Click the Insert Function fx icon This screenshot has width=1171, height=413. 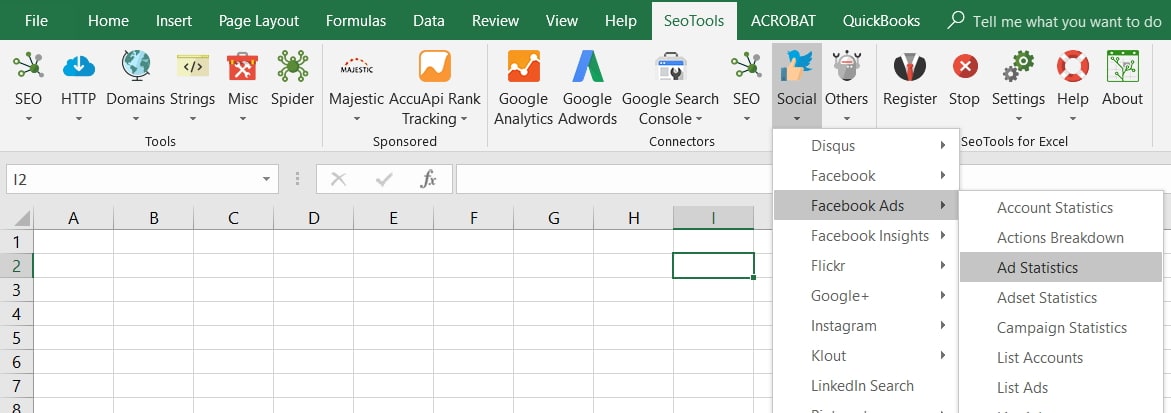click(429, 179)
